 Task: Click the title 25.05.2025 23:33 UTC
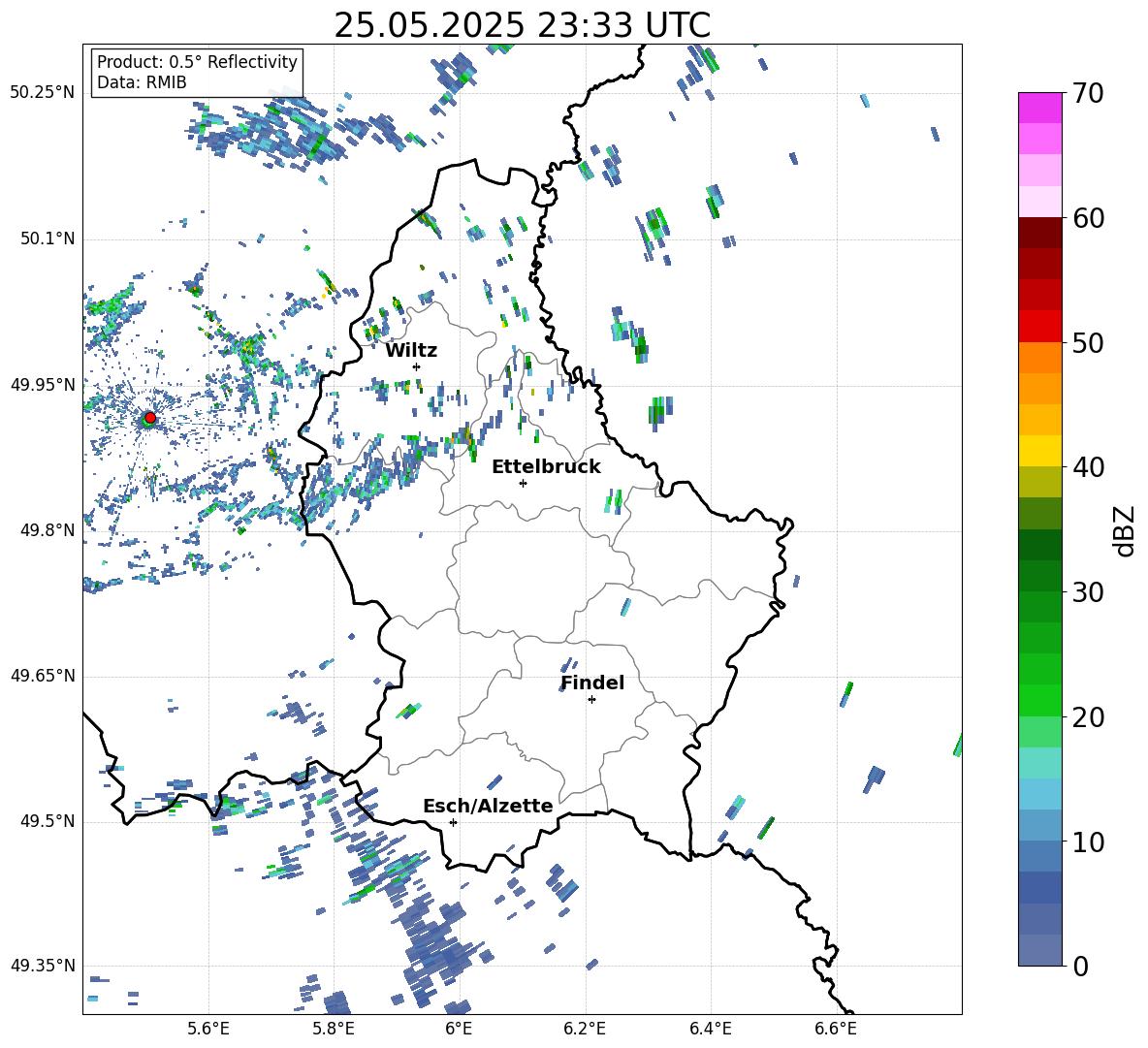click(522, 25)
